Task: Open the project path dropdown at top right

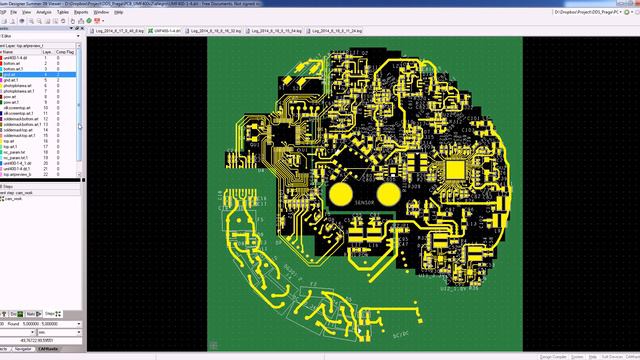Action: (x=620, y=12)
